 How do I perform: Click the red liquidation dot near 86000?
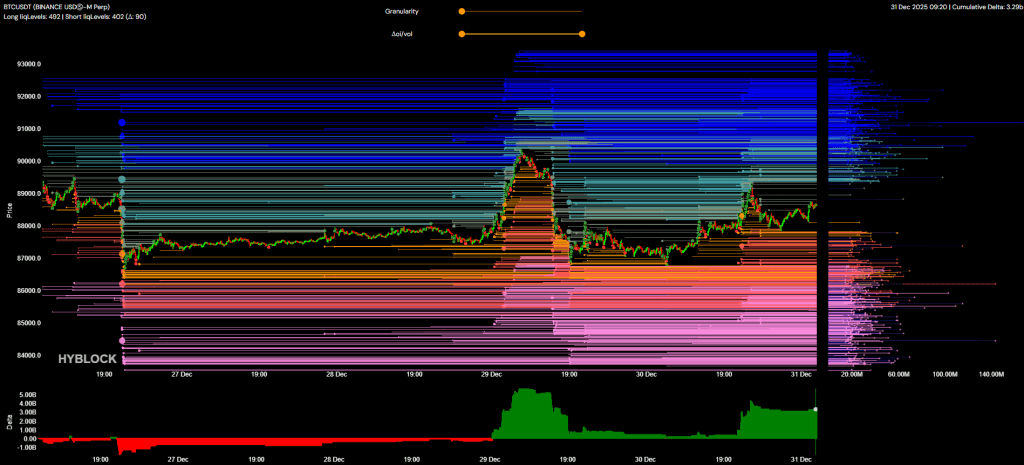click(x=122, y=284)
